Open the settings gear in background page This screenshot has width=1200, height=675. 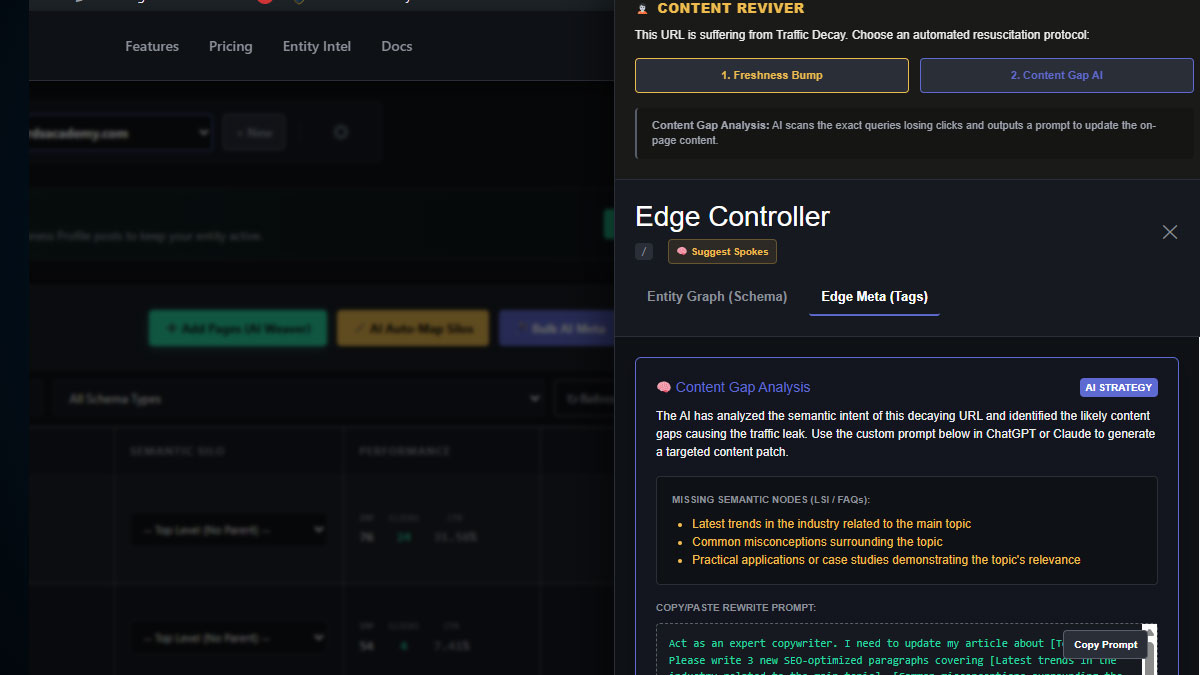(341, 132)
